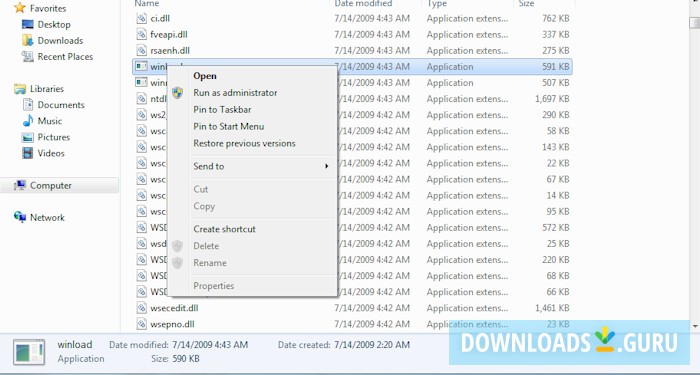Click the shield icon beside Rename
Viewport: 700px width, 375px height.
[x=178, y=263]
